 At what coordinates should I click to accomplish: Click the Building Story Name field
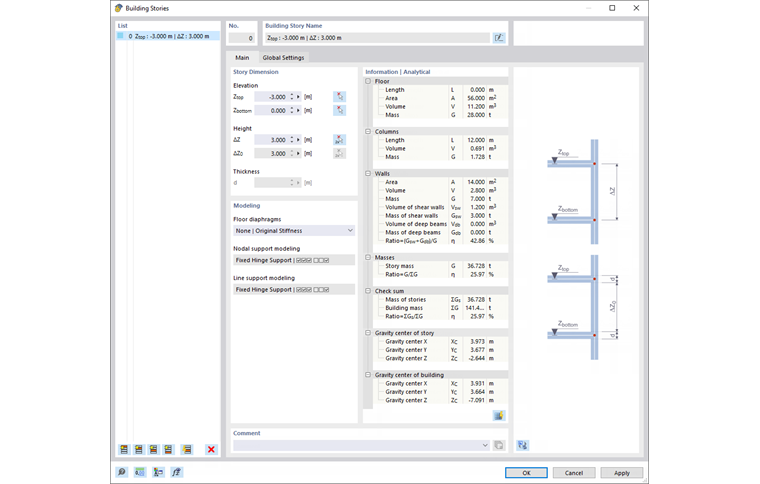click(x=377, y=38)
